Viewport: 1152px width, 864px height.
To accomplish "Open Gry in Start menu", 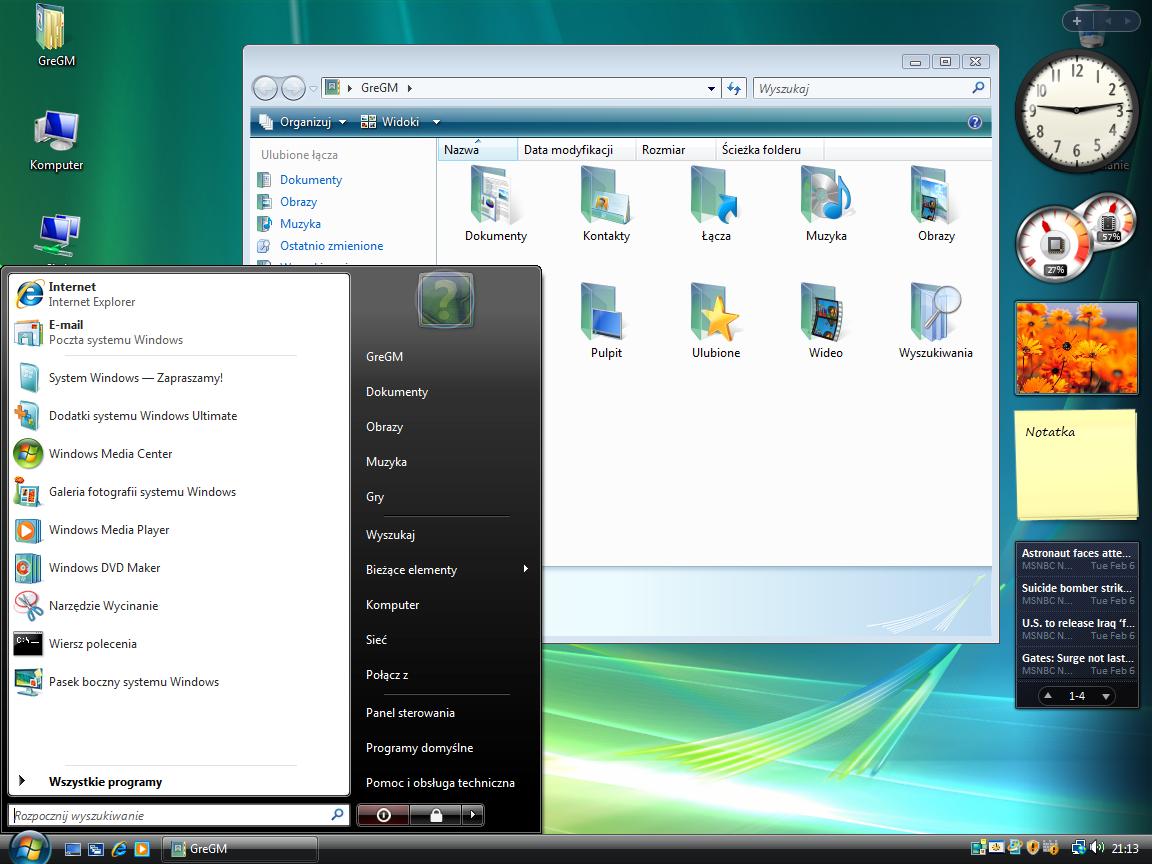I will tap(446, 497).
